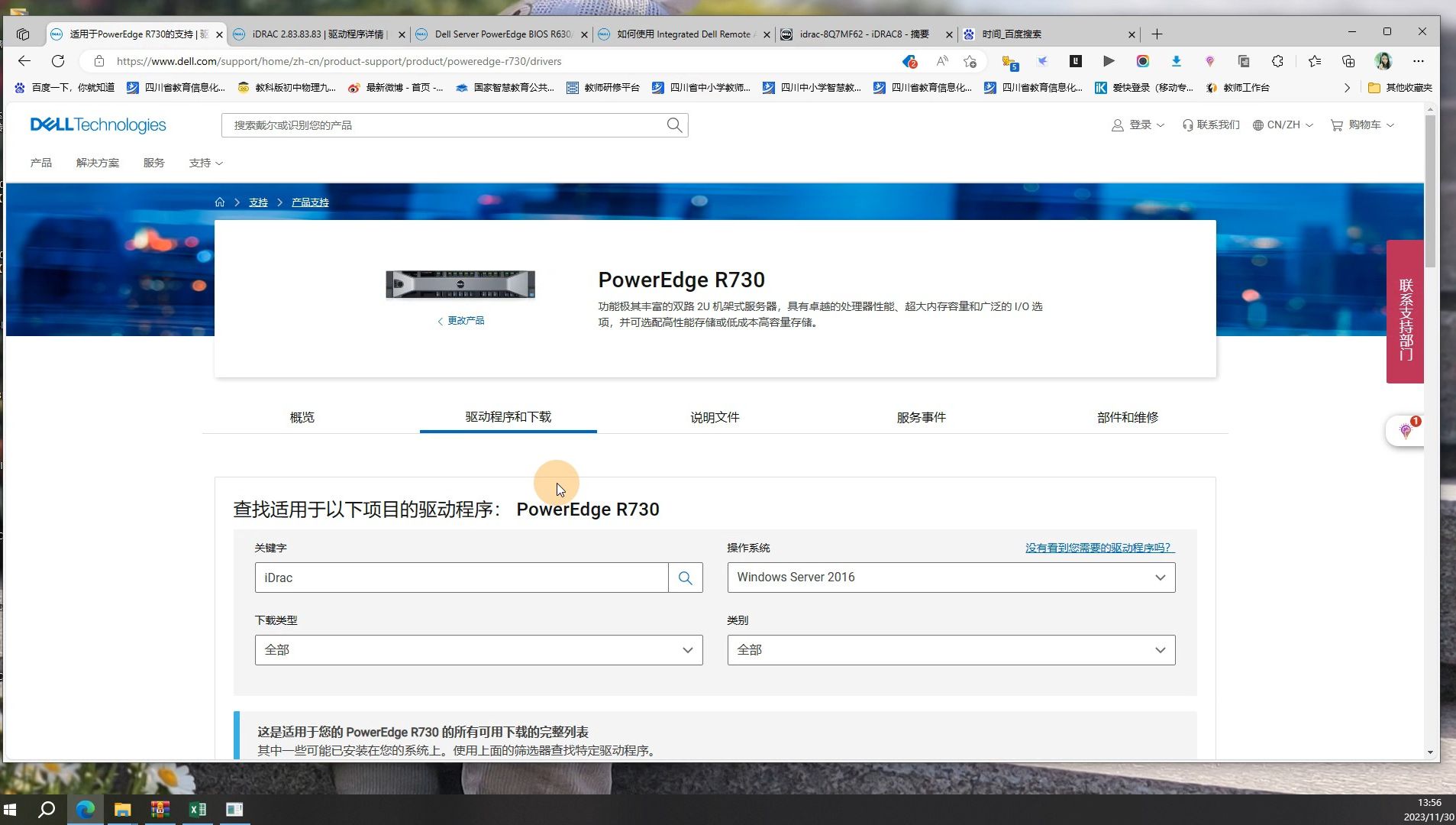Open the tab actions menu icon
1456x825 pixels.
(x=23, y=34)
